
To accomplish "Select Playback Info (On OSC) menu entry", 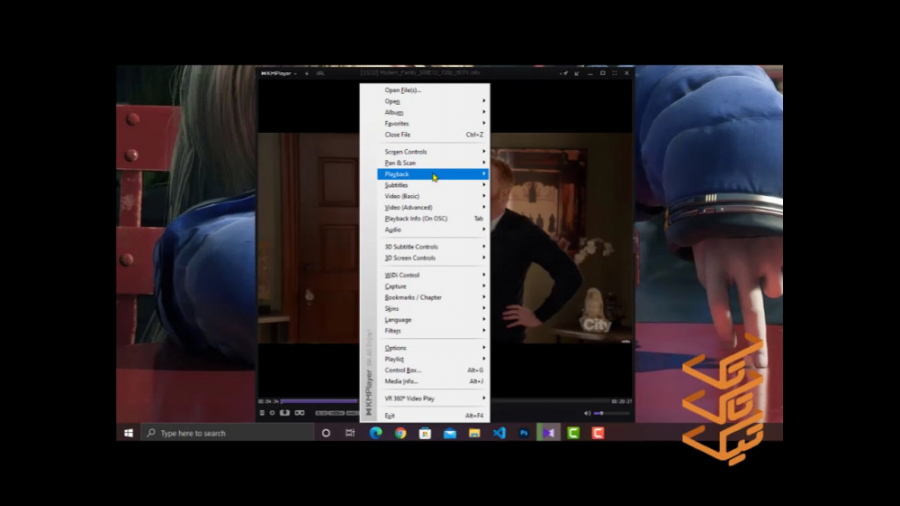I will (433, 219).
